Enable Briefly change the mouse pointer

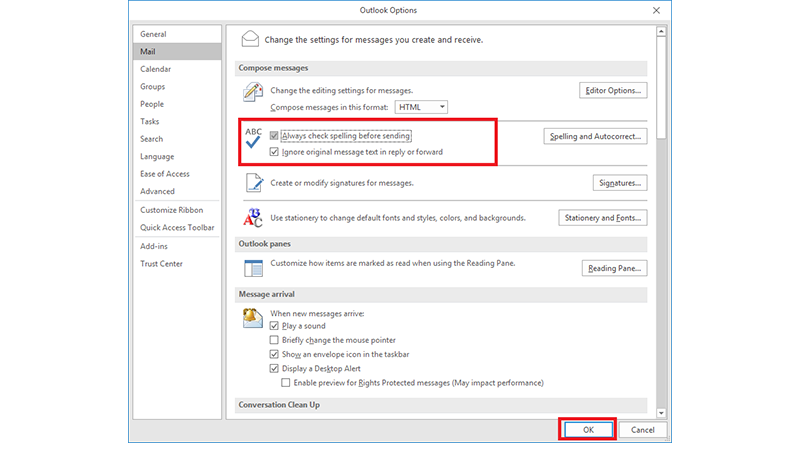(x=274, y=340)
